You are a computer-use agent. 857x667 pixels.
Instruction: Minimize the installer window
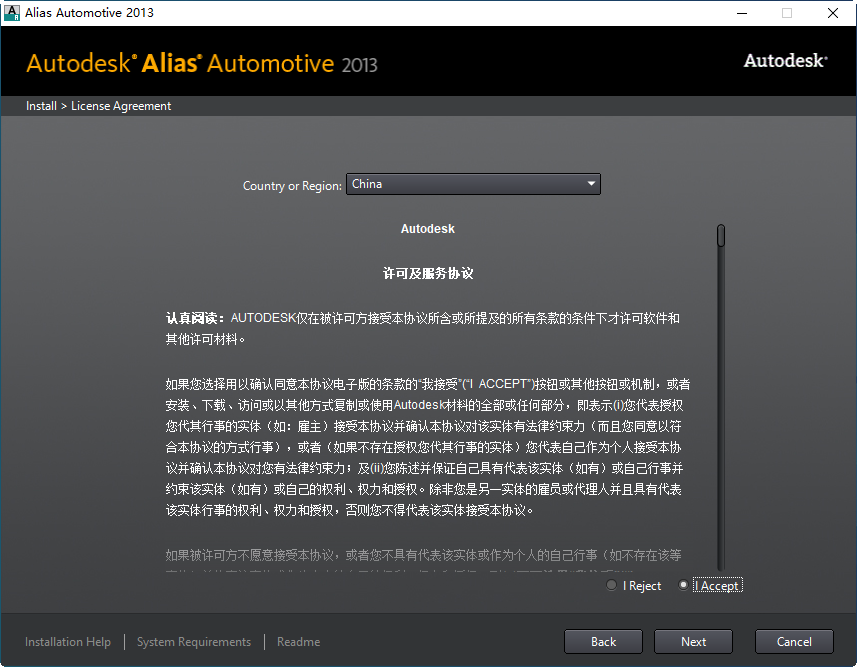pyautogui.click(x=742, y=13)
